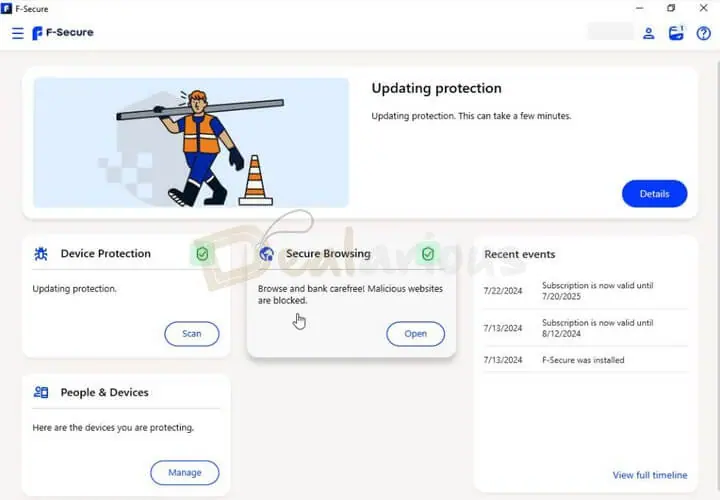
Task: Manage protected devices with Manage button
Action: (184, 472)
